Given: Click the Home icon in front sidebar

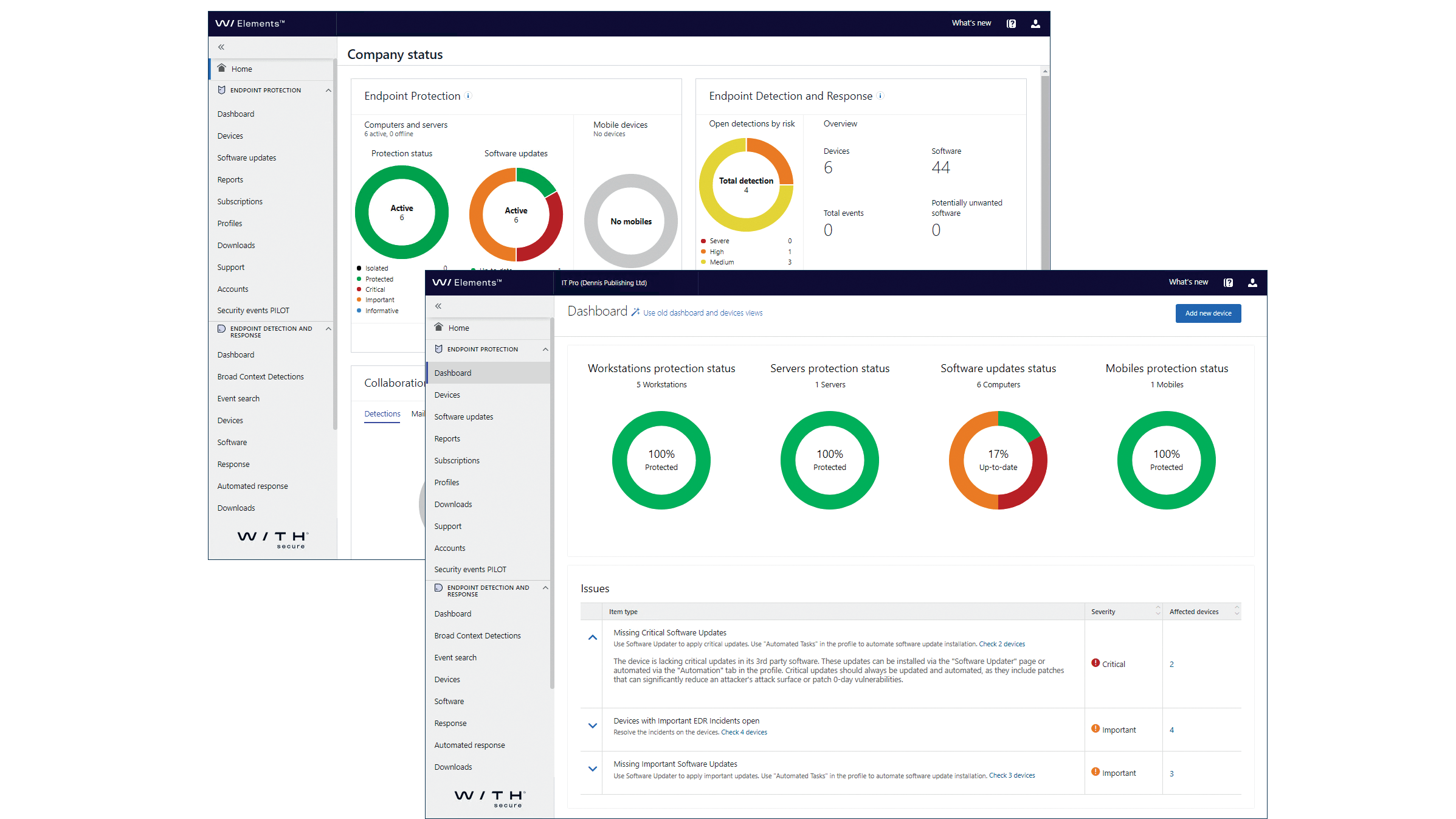Looking at the screenshot, I should [439, 327].
